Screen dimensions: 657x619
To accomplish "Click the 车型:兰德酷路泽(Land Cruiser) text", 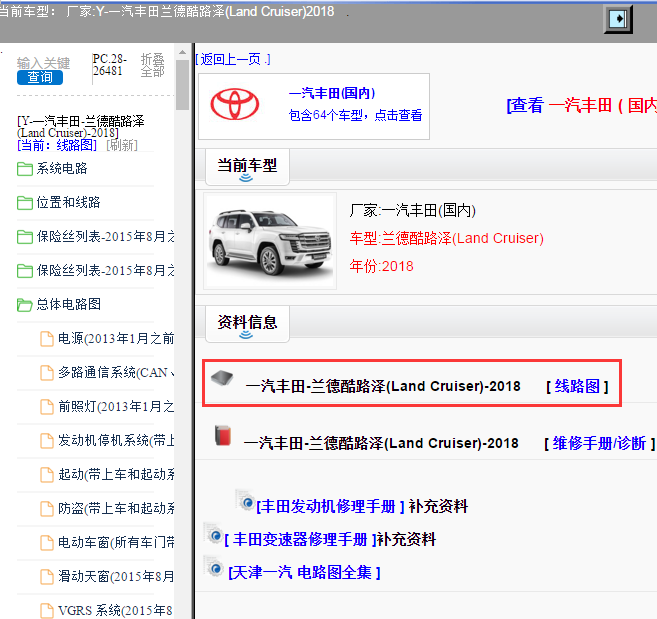I will coord(447,238).
